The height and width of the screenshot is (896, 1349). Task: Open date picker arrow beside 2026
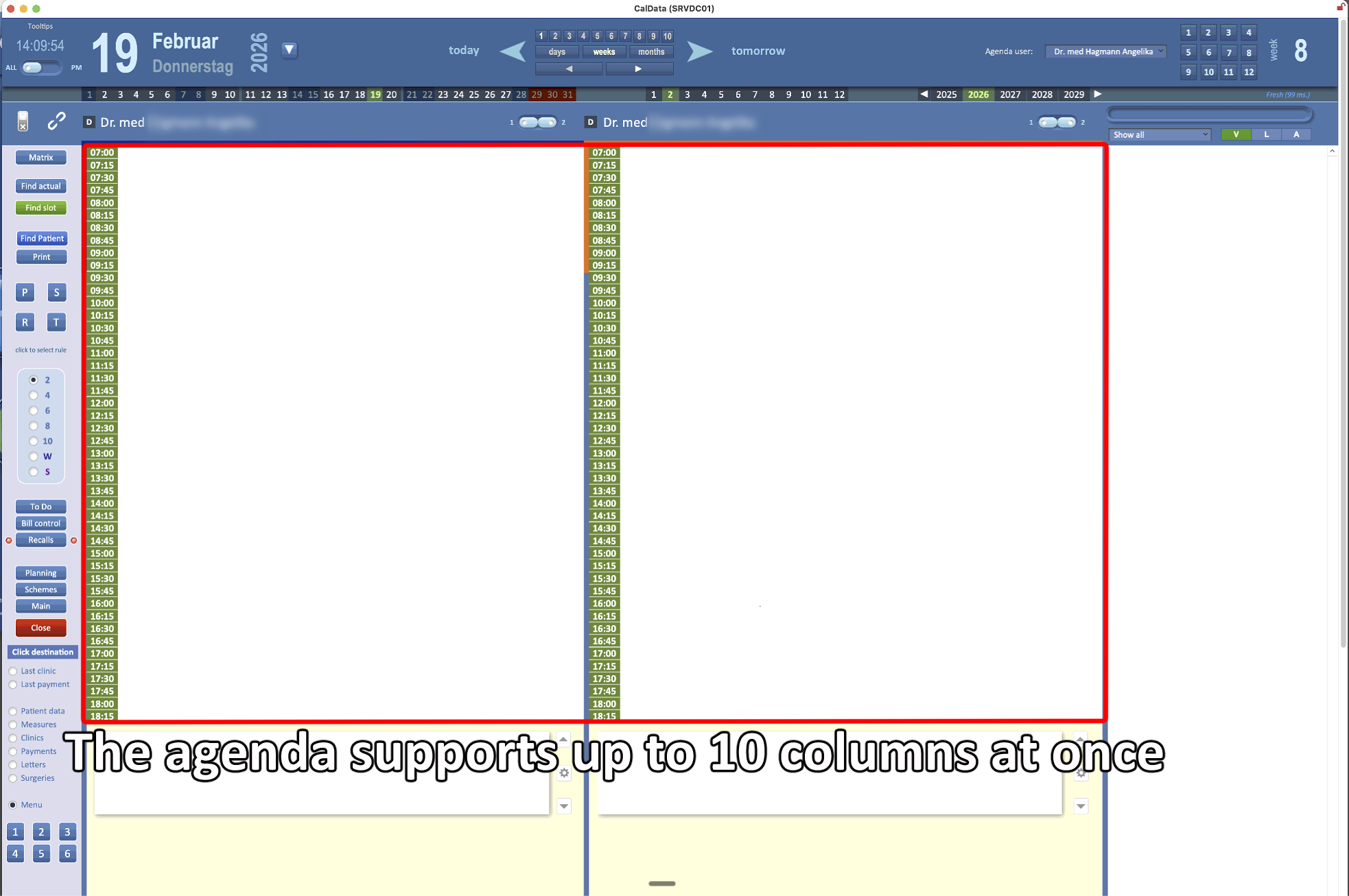pos(289,49)
